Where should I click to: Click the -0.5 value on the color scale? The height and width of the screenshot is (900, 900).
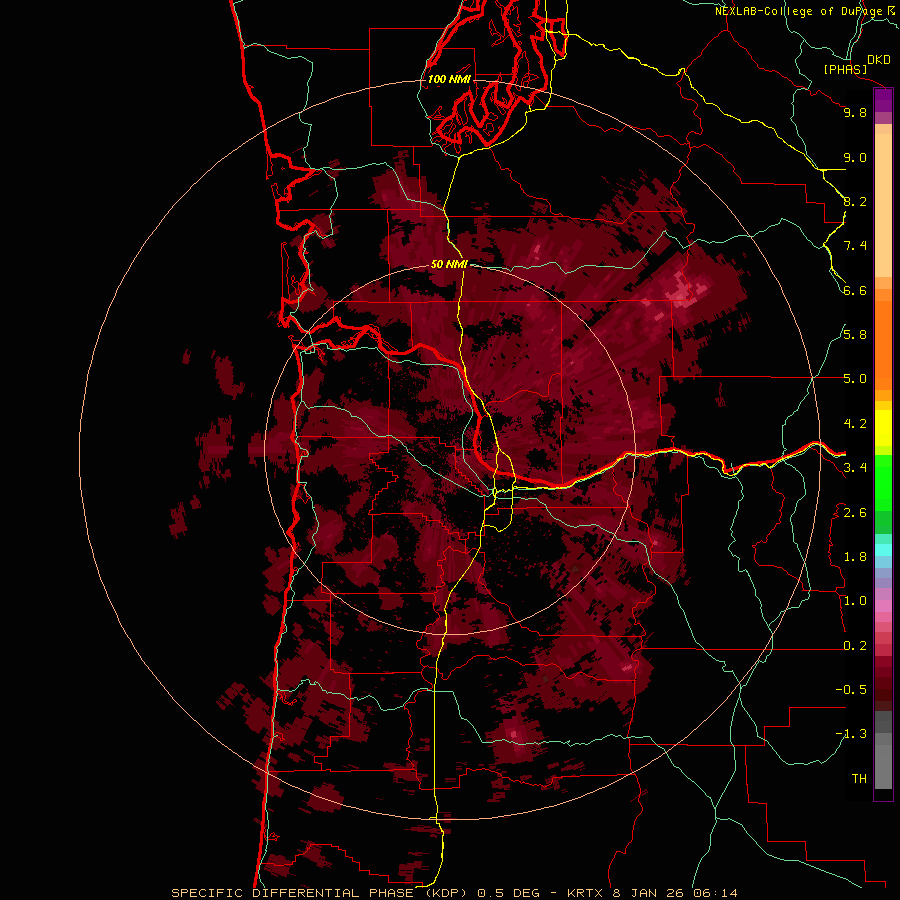click(x=851, y=690)
